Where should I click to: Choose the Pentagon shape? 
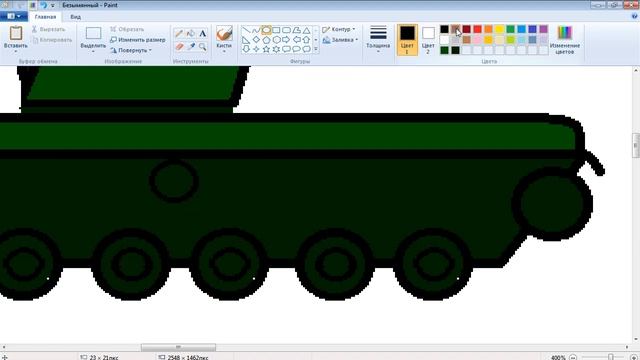point(266,40)
